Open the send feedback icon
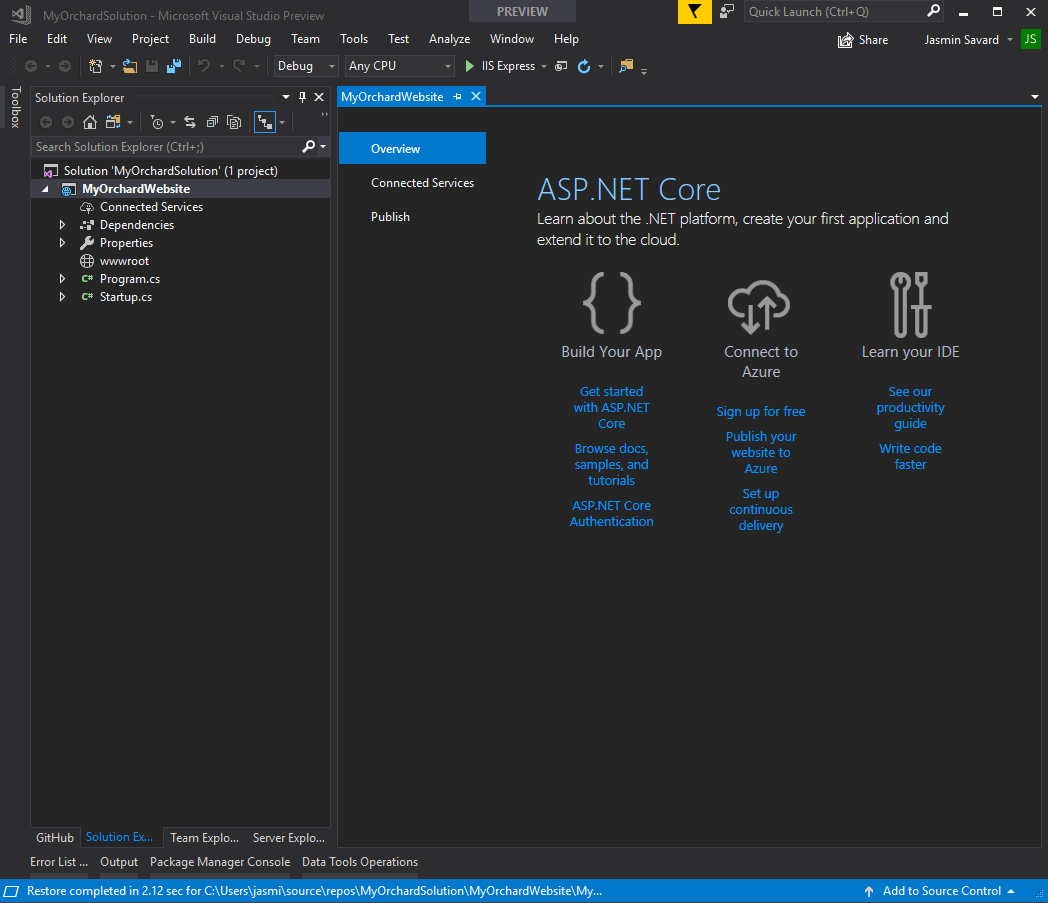Screen dimensions: 1048x903 pos(727,11)
